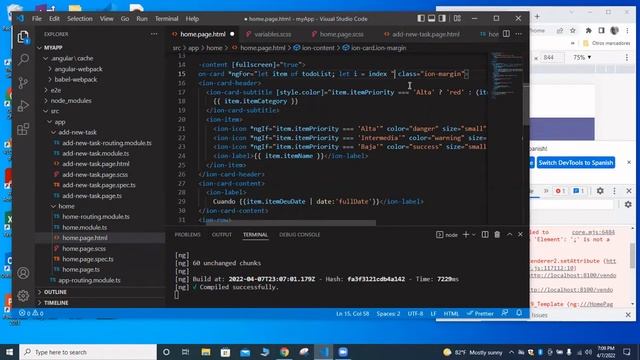Open the Selection menu

80,19
